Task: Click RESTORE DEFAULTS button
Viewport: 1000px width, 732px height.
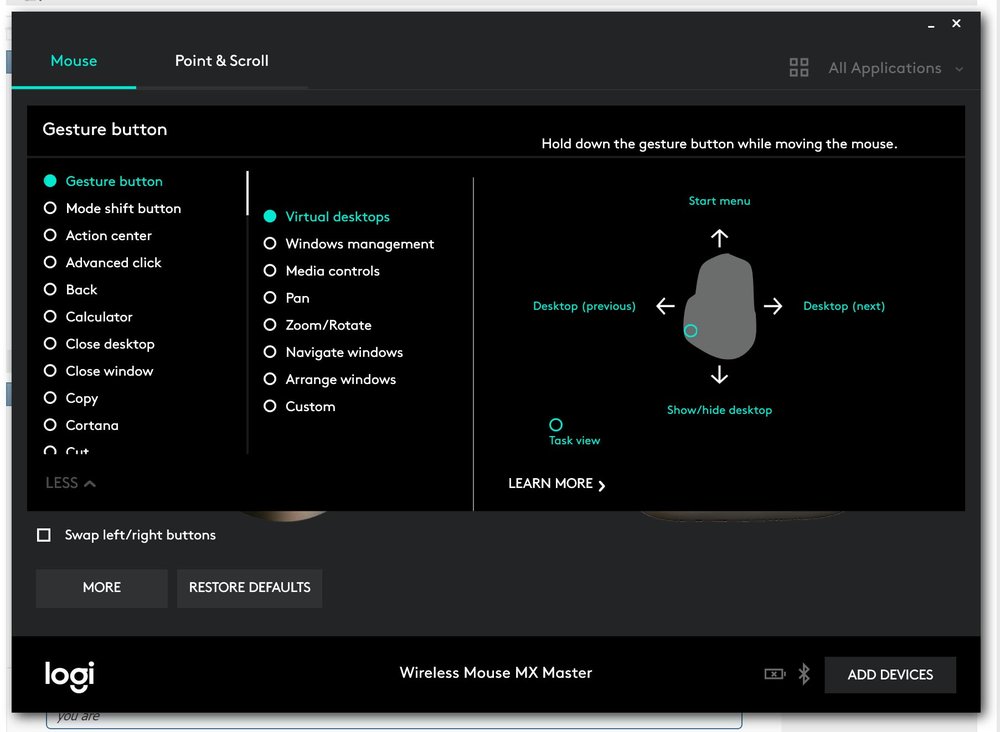Action: pyautogui.click(x=249, y=587)
